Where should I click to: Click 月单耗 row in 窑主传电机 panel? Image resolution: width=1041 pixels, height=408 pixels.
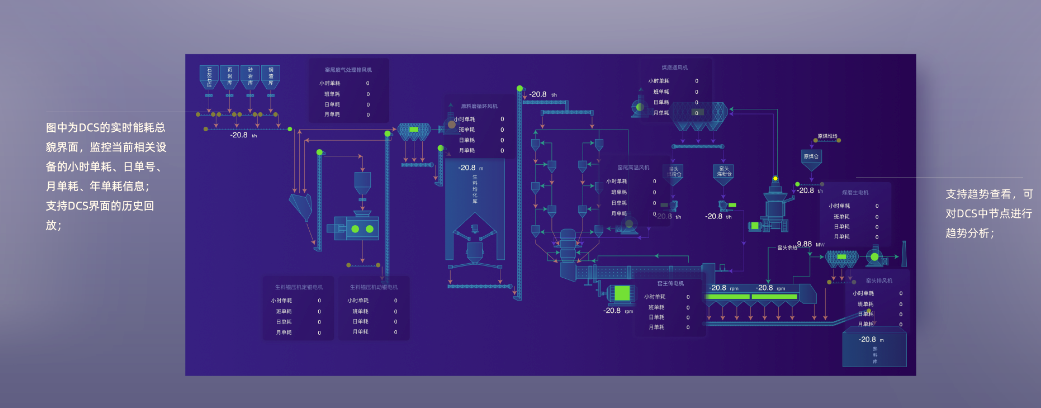tap(669, 327)
